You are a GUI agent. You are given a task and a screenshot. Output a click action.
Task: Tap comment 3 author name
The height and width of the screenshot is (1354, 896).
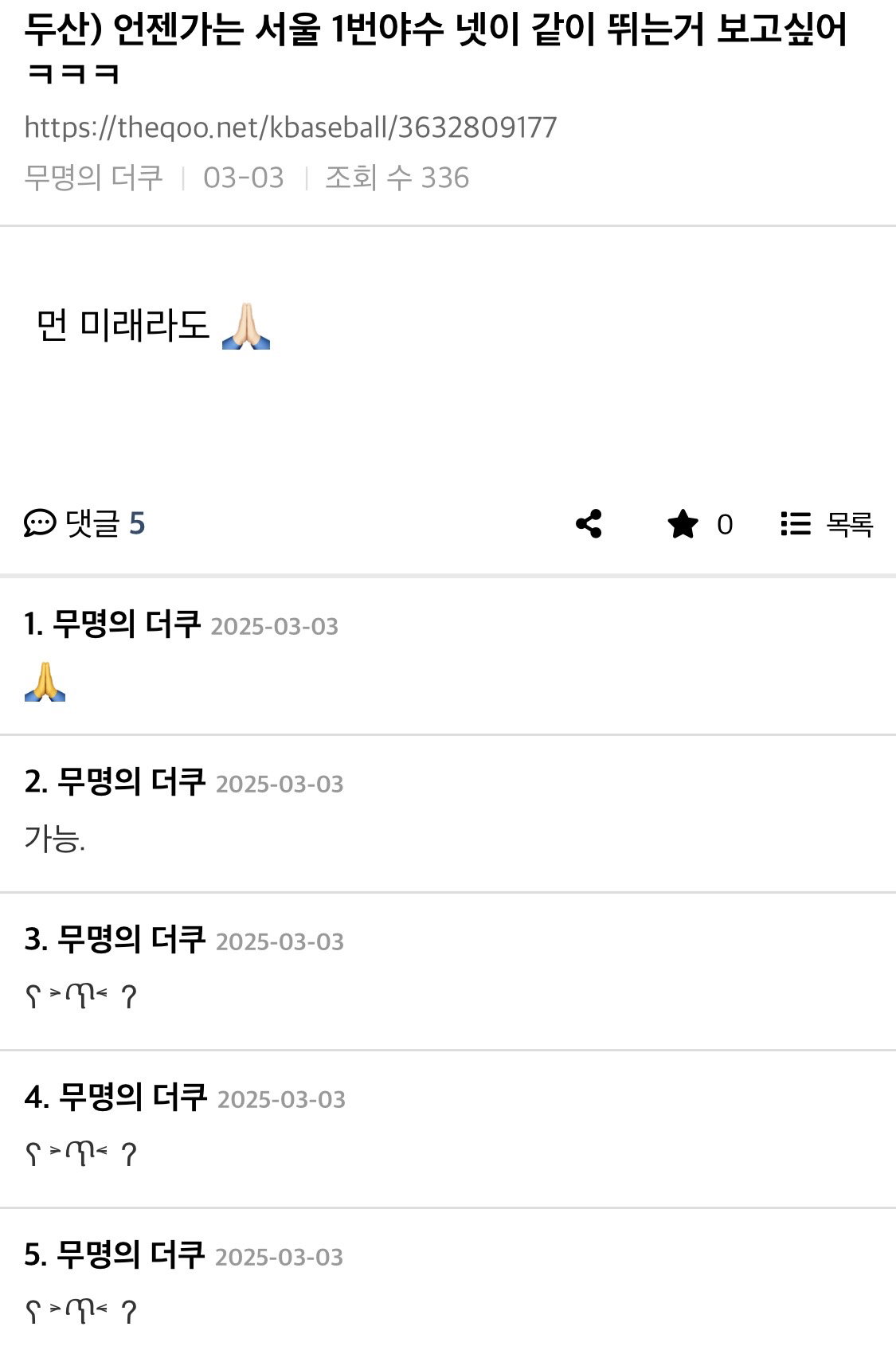pyautogui.click(x=131, y=940)
